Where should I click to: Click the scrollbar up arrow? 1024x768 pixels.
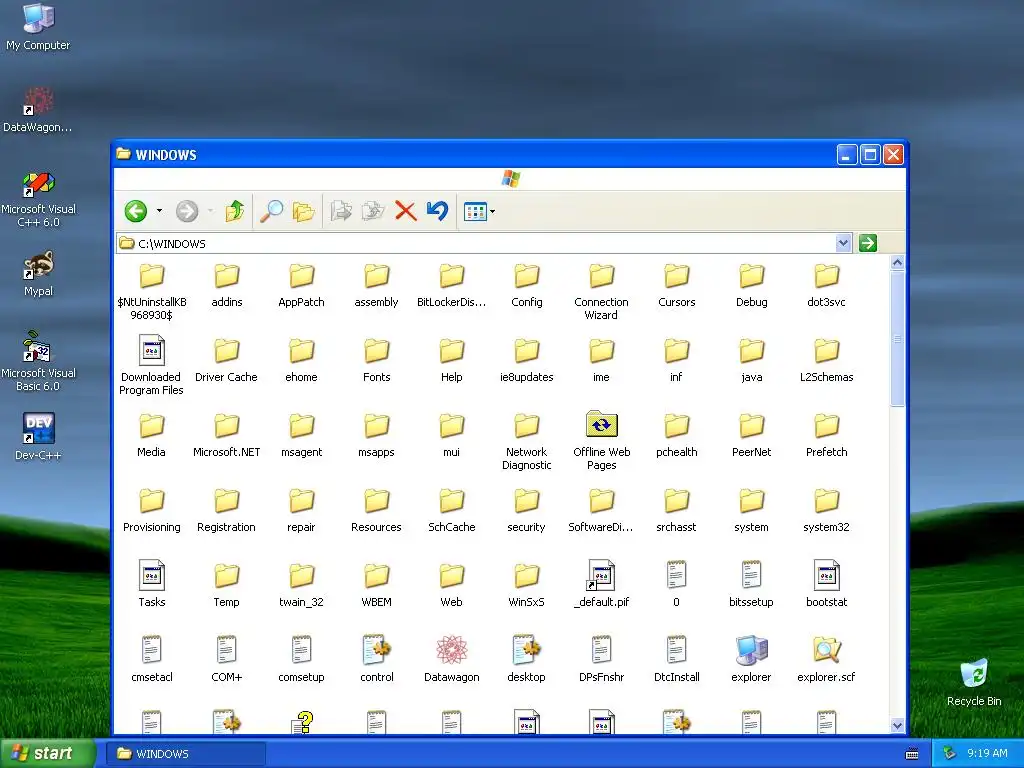point(897,263)
